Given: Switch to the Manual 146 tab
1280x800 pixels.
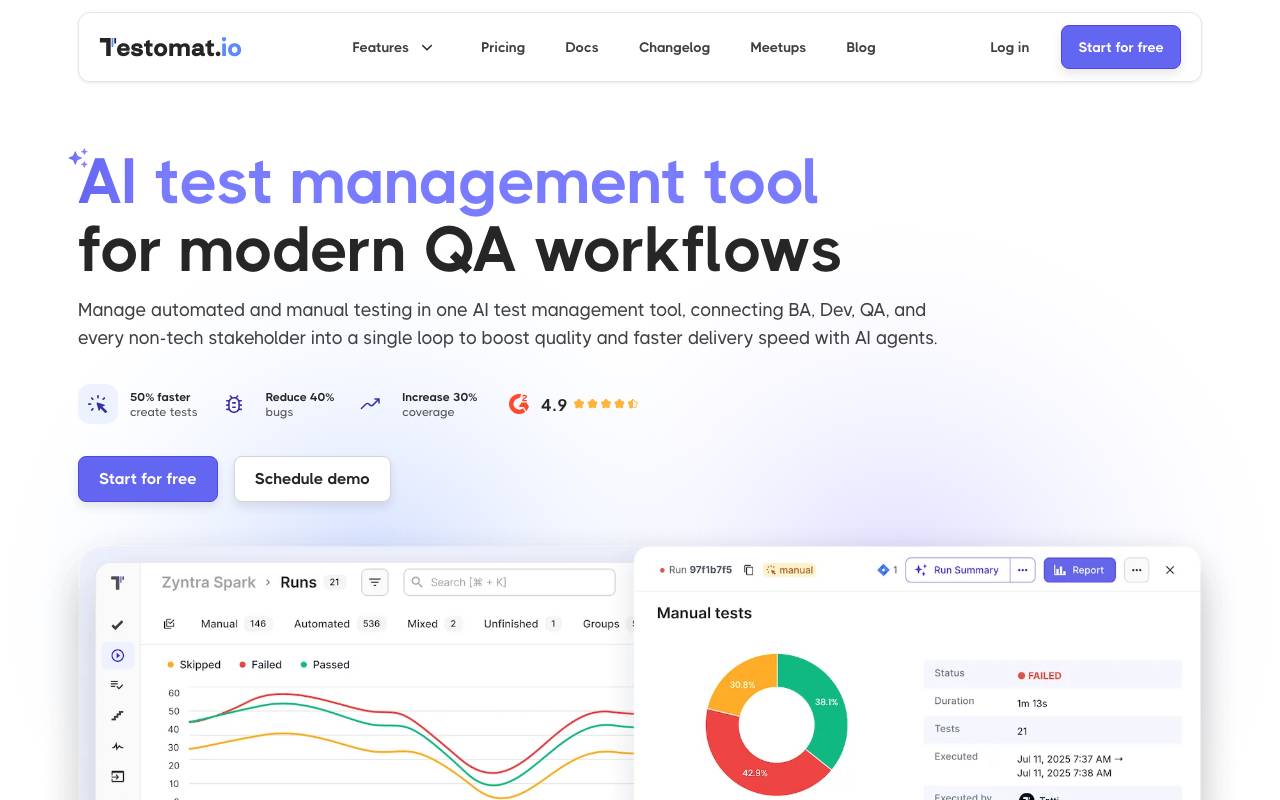Looking at the screenshot, I should pyautogui.click(x=235, y=624).
